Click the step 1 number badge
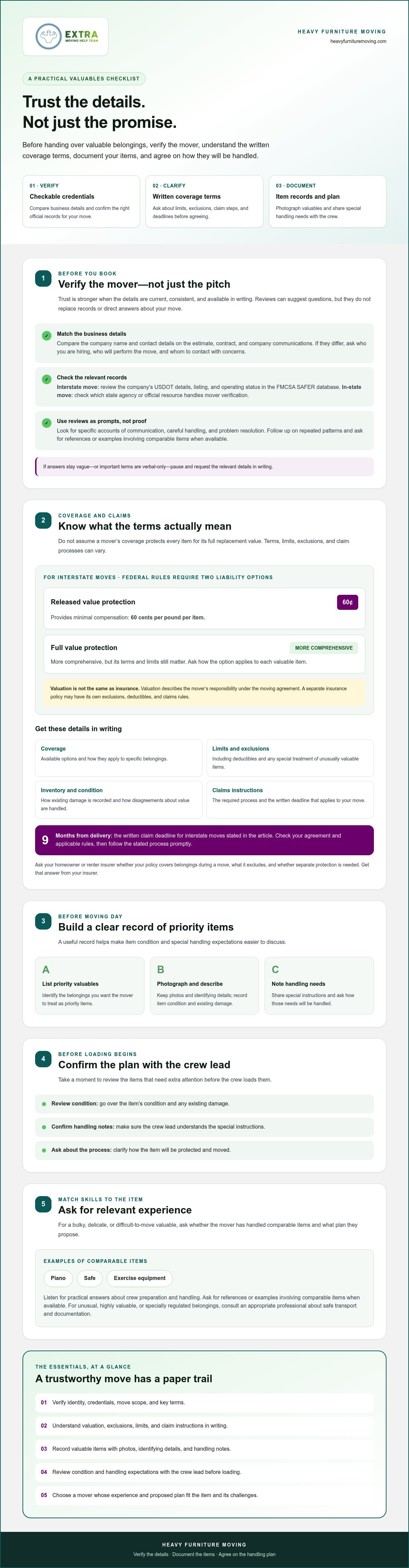The width and height of the screenshot is (409, 1568). coord(43,278)
